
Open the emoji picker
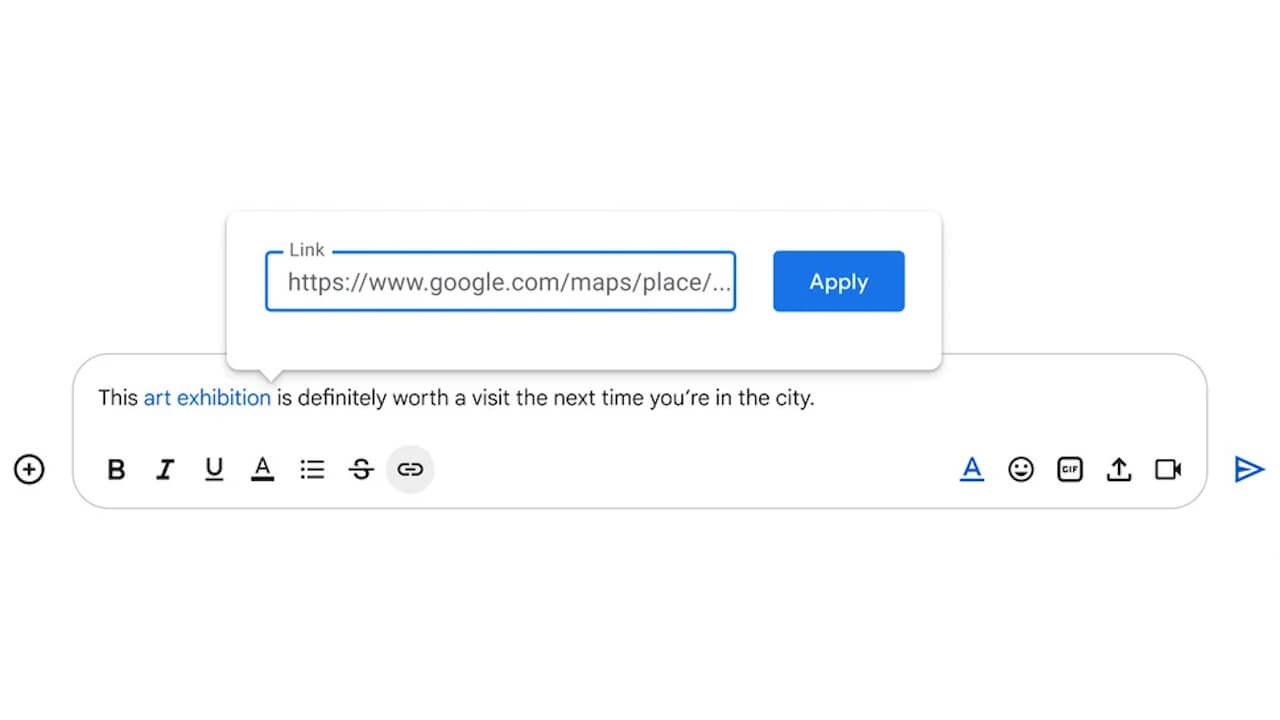coord(1021,469)
